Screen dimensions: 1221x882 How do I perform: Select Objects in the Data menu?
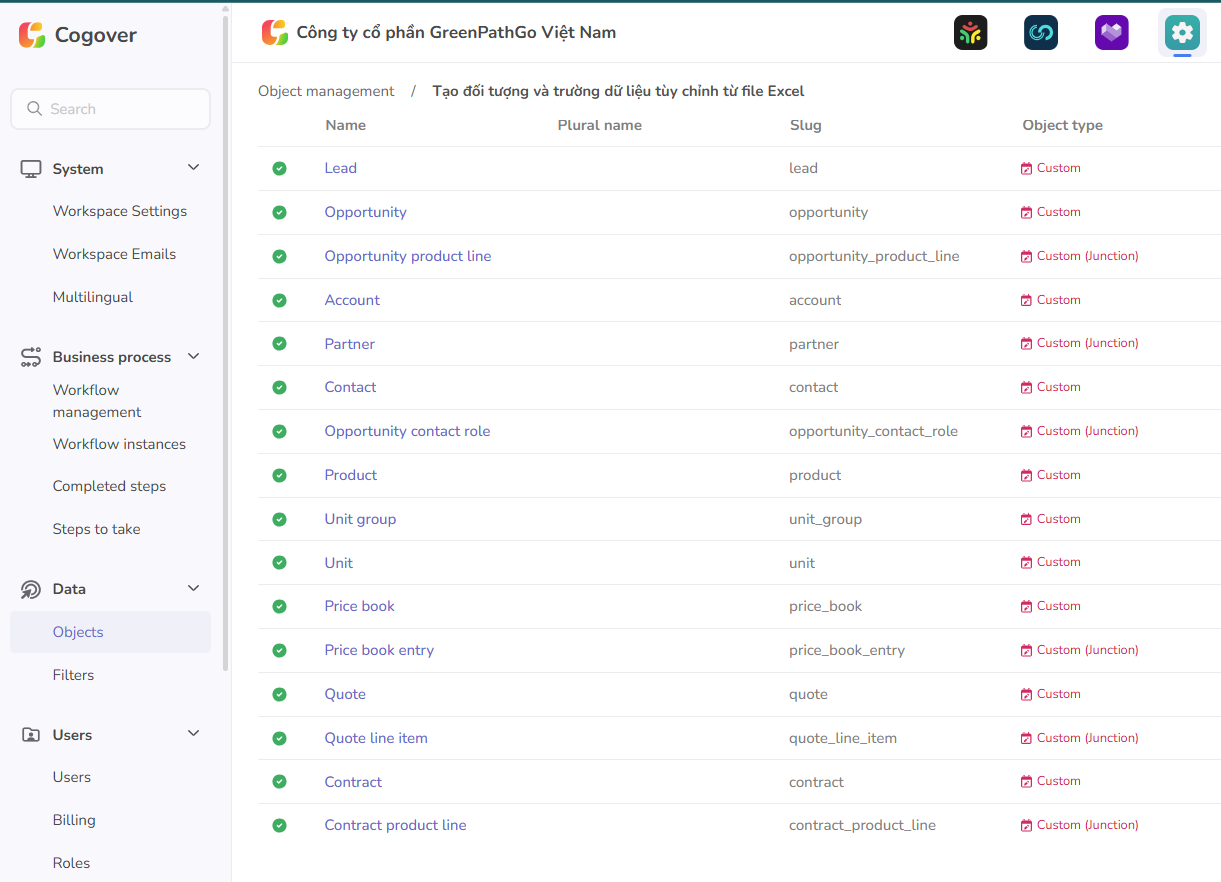point(110,632)
